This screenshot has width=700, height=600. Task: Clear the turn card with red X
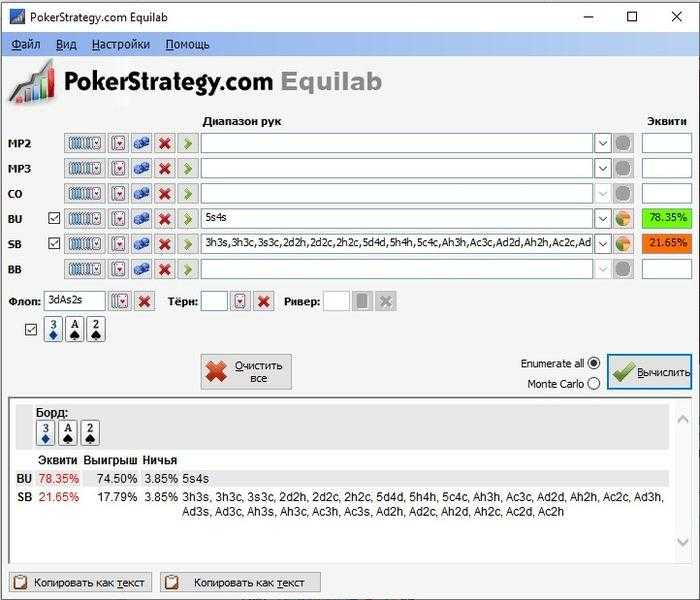coord(264,301)
